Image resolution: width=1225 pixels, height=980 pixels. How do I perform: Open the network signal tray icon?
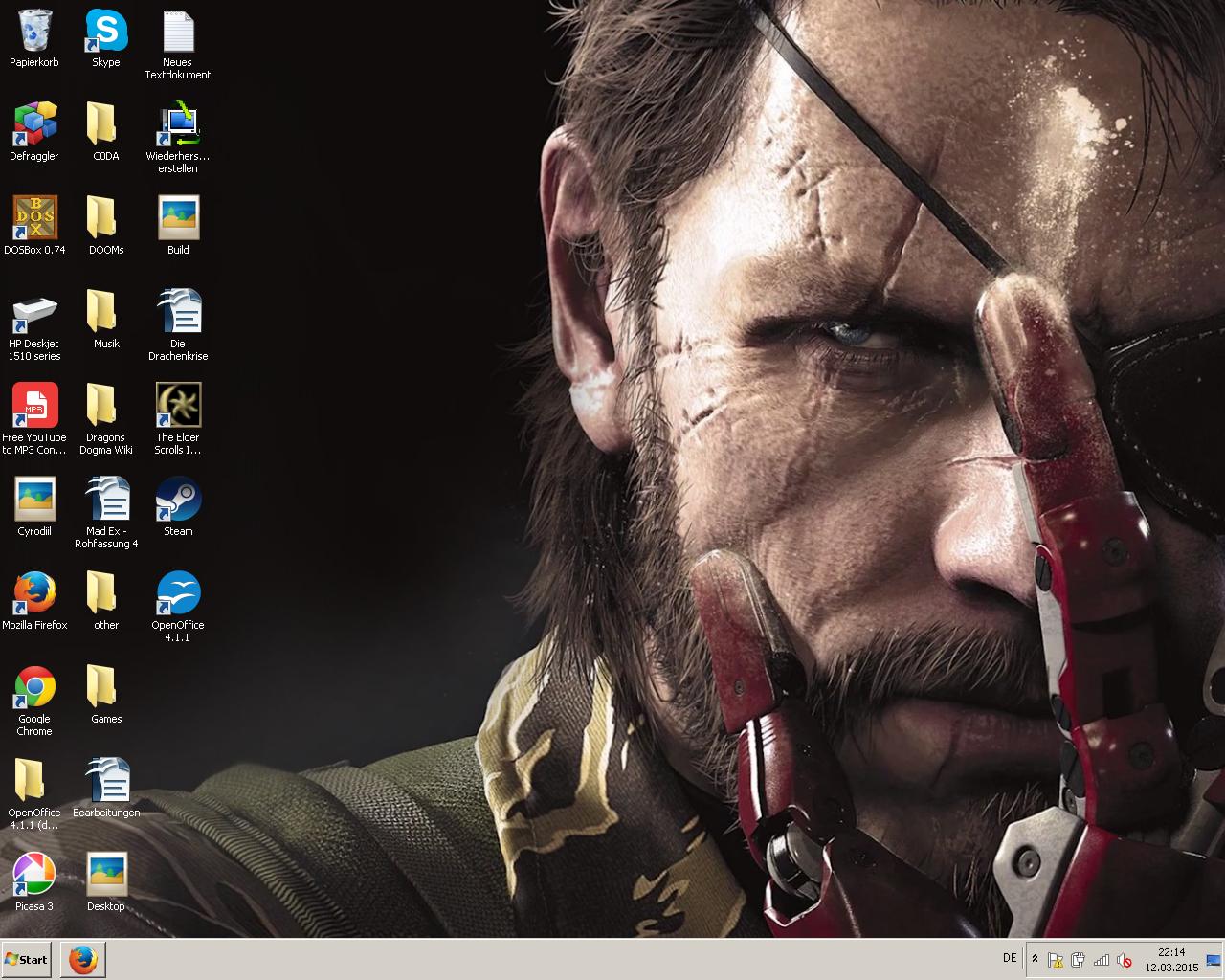tap(1102, 960)
